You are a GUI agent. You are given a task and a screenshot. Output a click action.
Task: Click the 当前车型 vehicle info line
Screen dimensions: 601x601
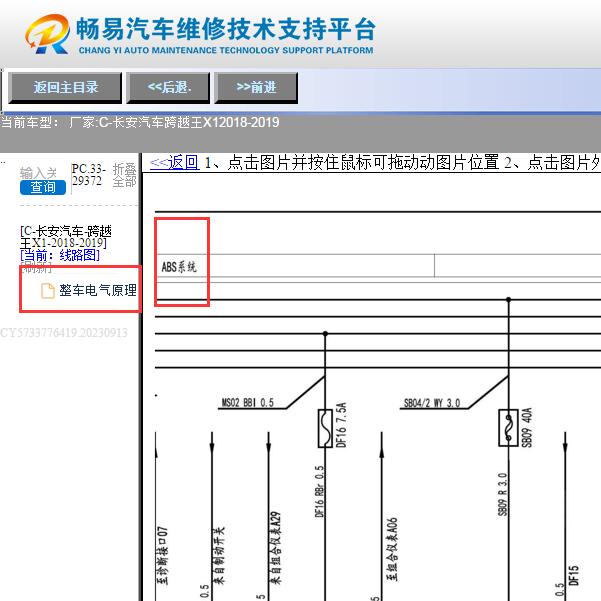click(x=140, y=123)
